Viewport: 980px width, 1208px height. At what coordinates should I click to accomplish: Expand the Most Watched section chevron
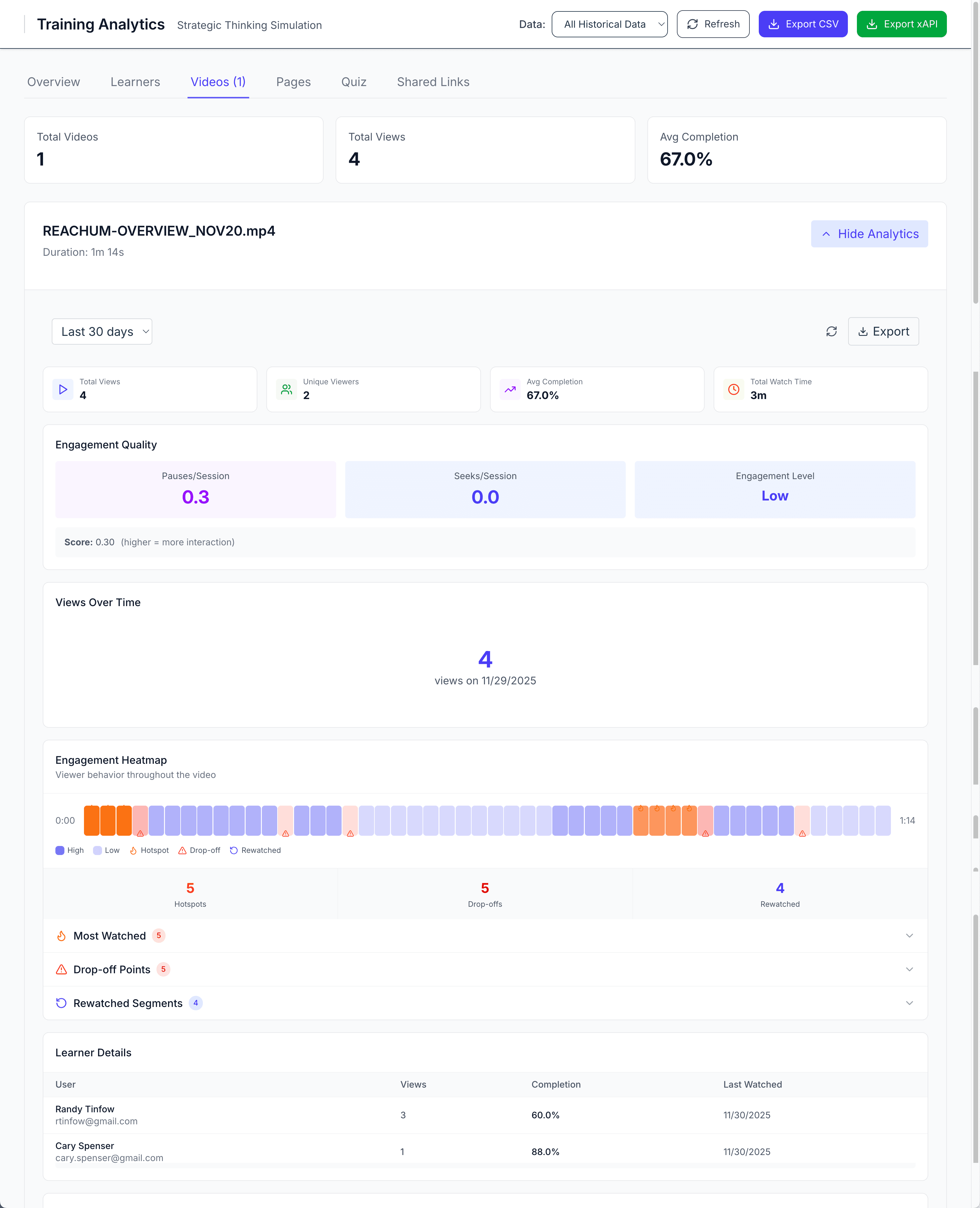(909, 936)
